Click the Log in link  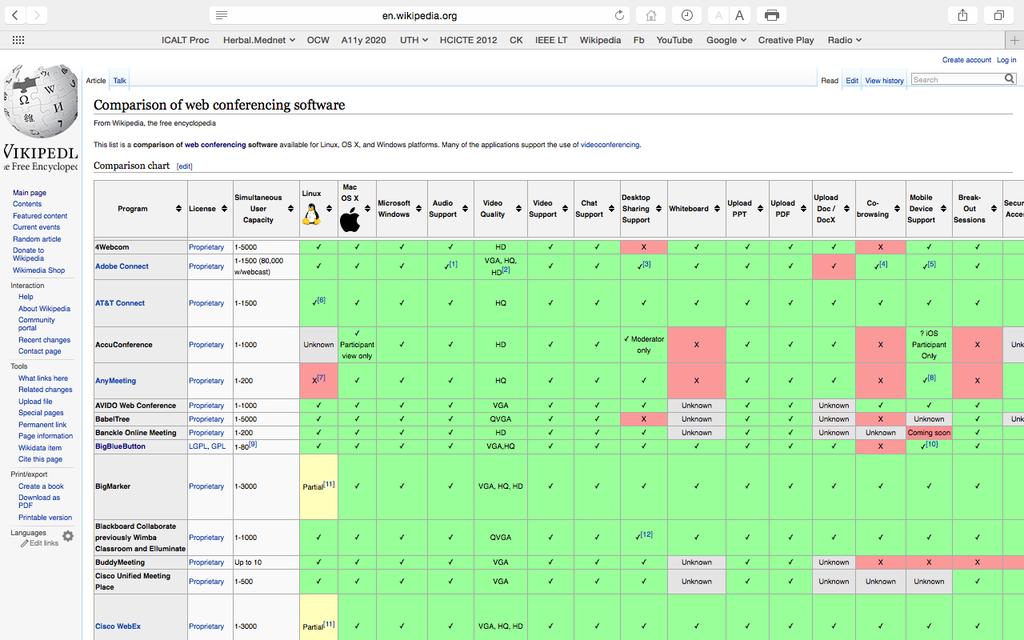[x=1006, y=59]
